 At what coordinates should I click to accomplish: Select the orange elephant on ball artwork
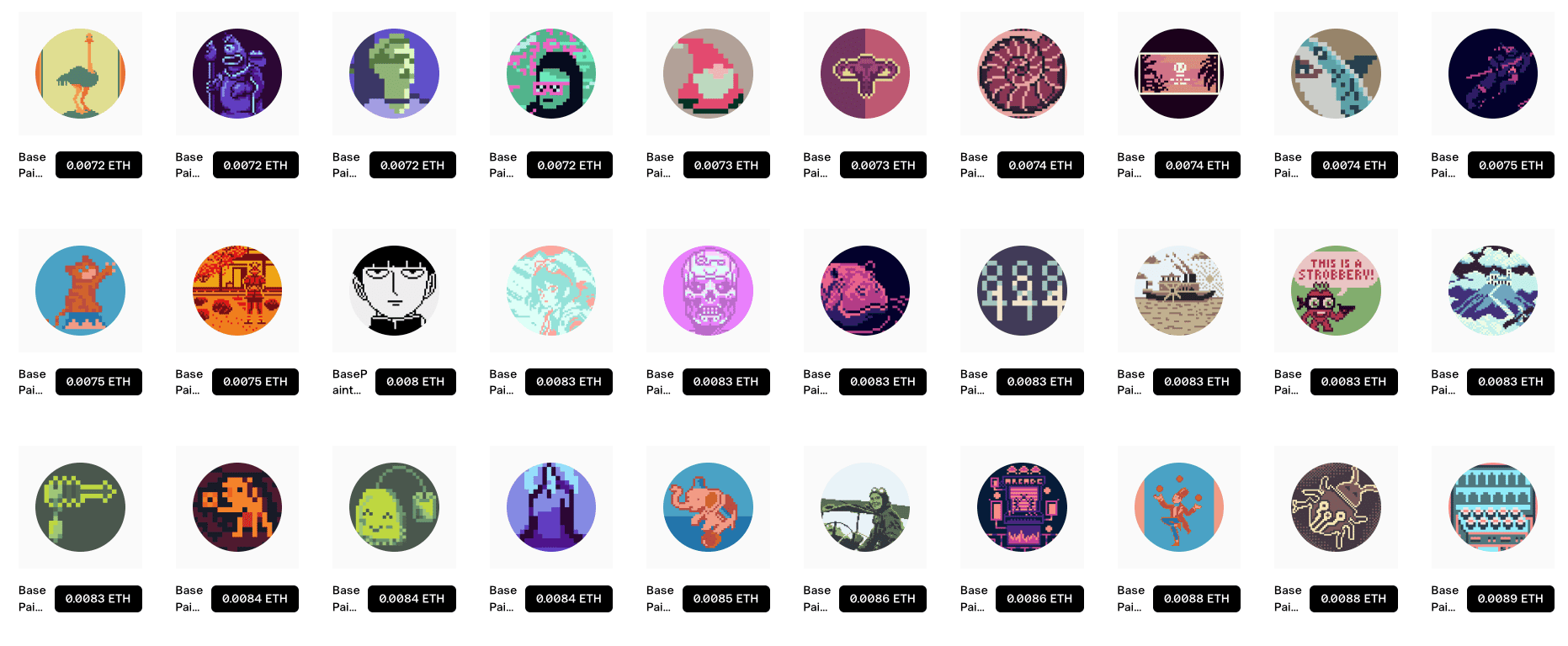(708, 507)
